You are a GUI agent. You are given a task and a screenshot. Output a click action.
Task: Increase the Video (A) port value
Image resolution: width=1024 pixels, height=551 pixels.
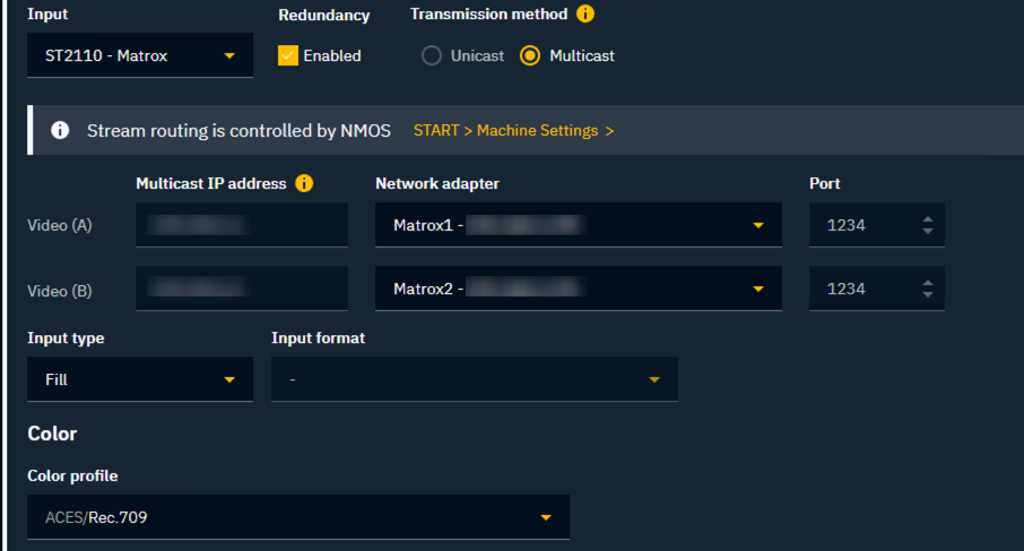(927, 219)
